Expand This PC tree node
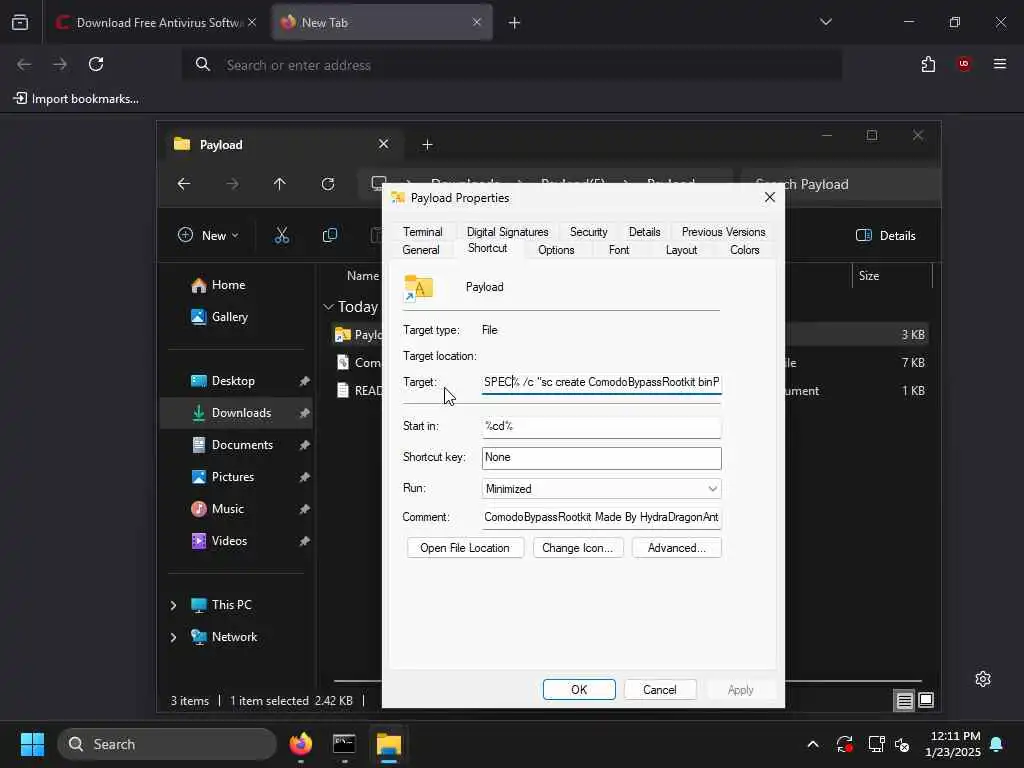 coord(173,605)
